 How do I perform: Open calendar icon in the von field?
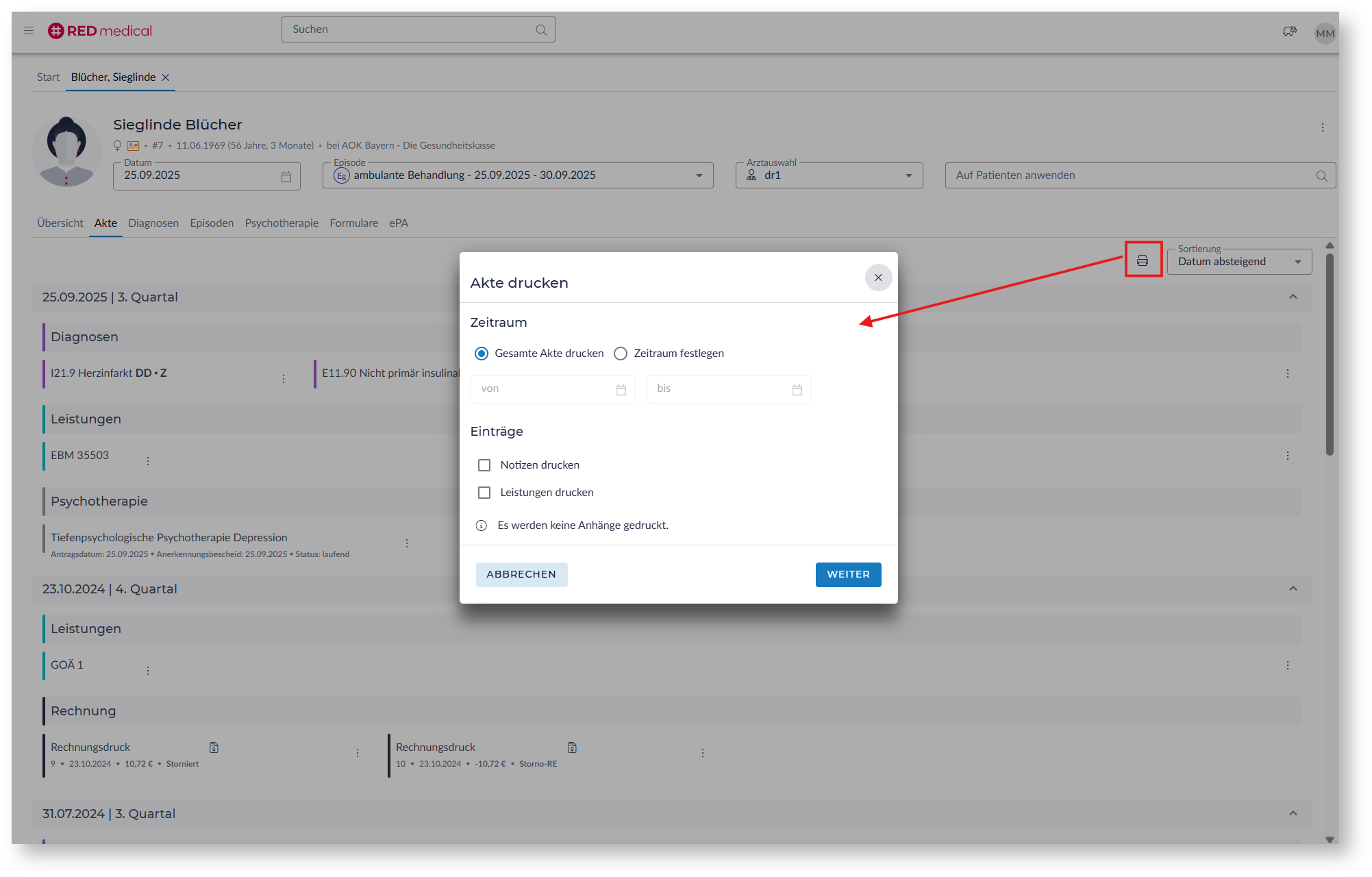[621, 390]
